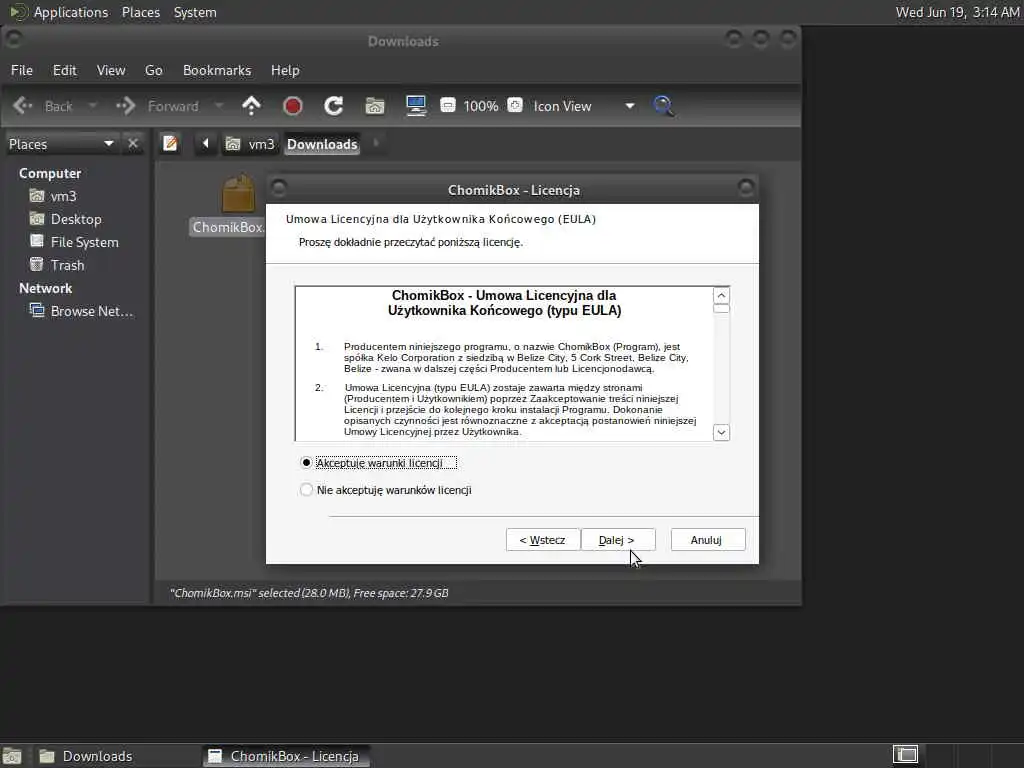Open the Back history dropdown arrow

click(x=93, y=106)
